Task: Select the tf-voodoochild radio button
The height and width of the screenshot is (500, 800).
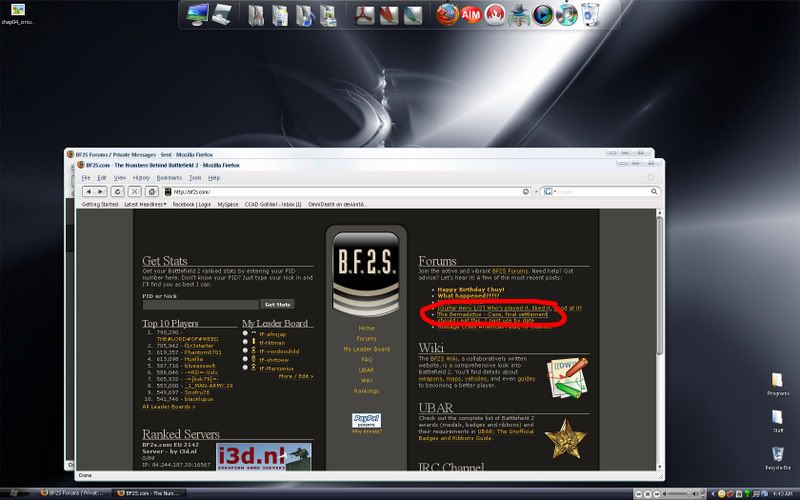Action: point(245,351)
